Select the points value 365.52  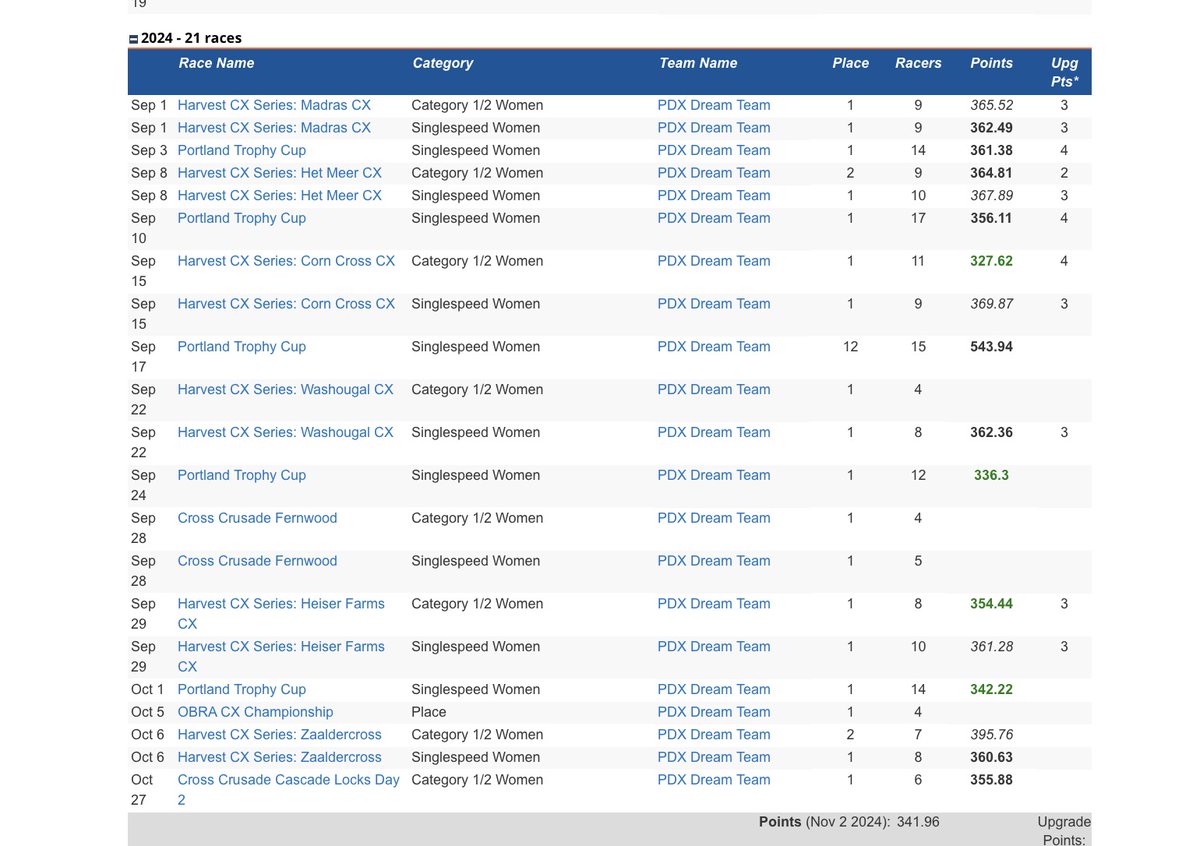pos(992,105)
